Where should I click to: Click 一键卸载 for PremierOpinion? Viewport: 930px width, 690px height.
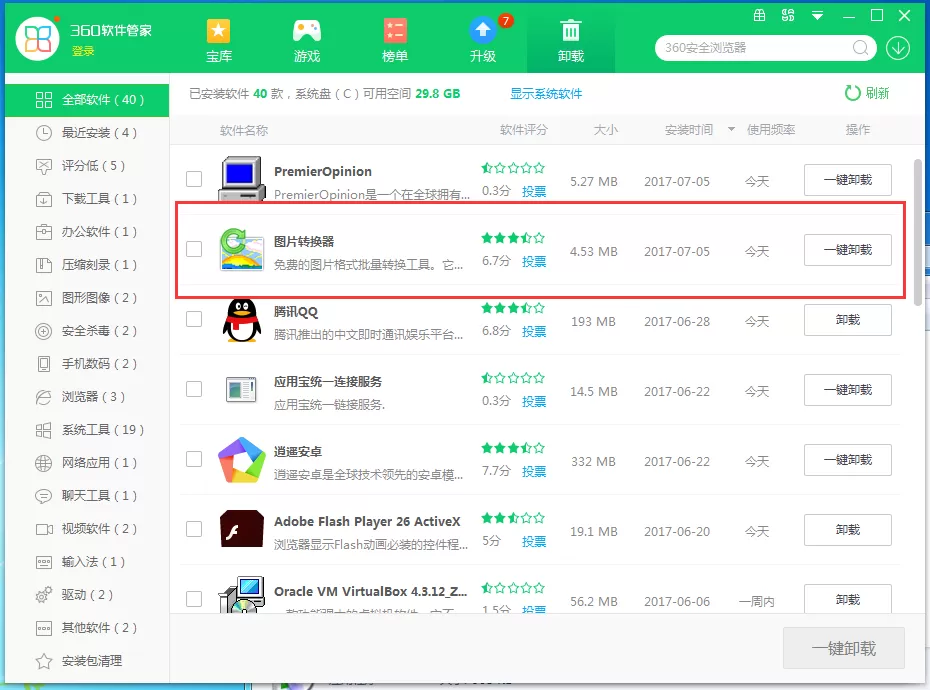pos(848,180)
